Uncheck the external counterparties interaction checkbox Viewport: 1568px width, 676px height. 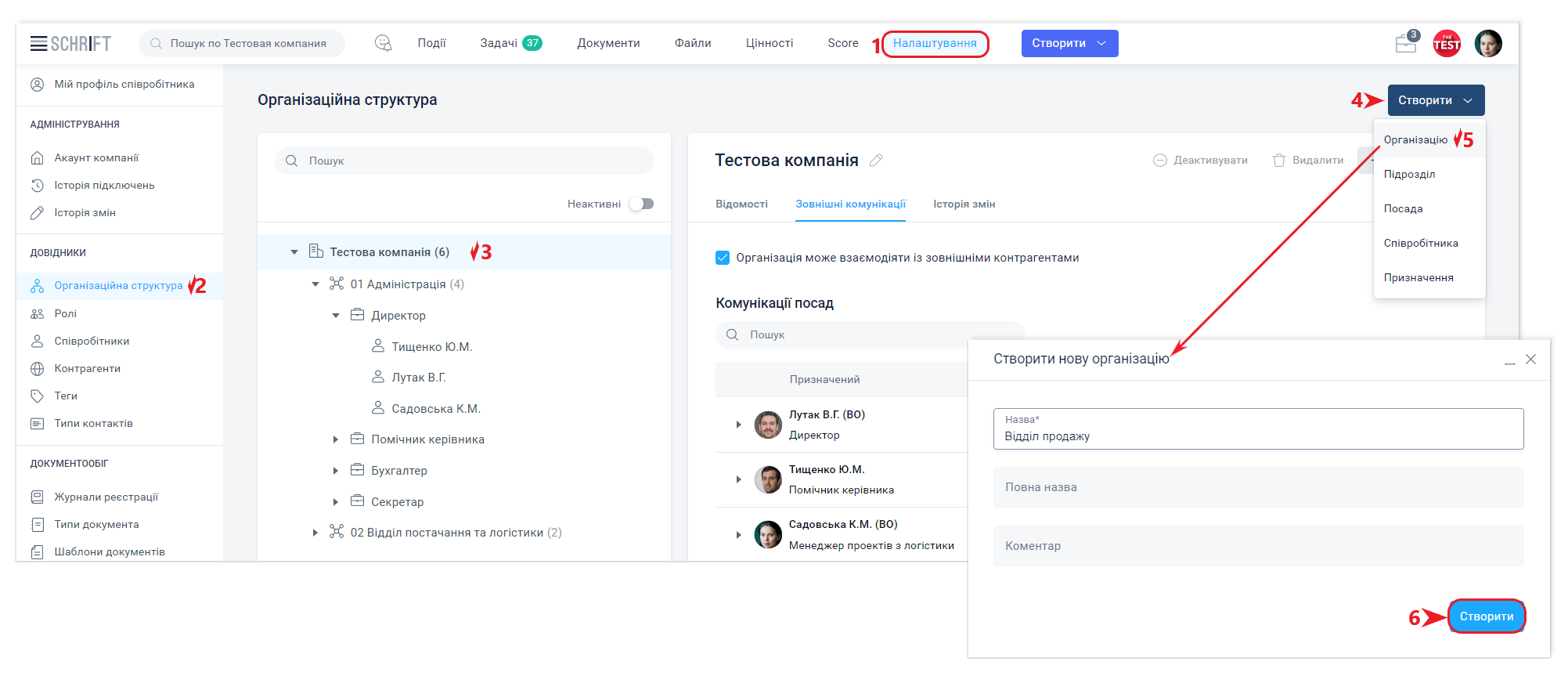pos(723,258)
